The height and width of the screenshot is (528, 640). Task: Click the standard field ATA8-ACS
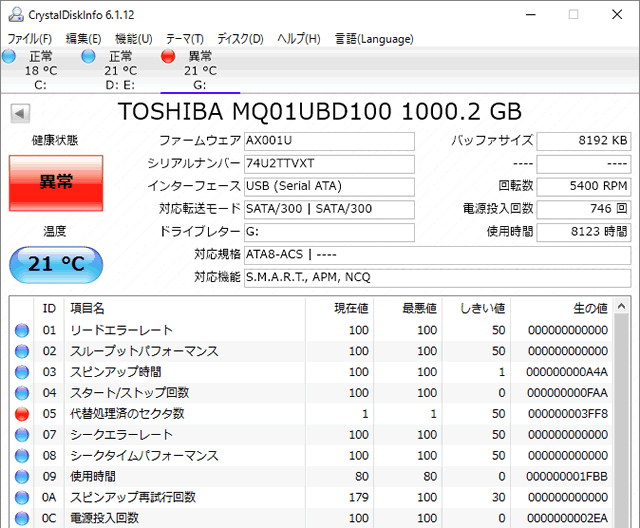click(x=438, y=255)
